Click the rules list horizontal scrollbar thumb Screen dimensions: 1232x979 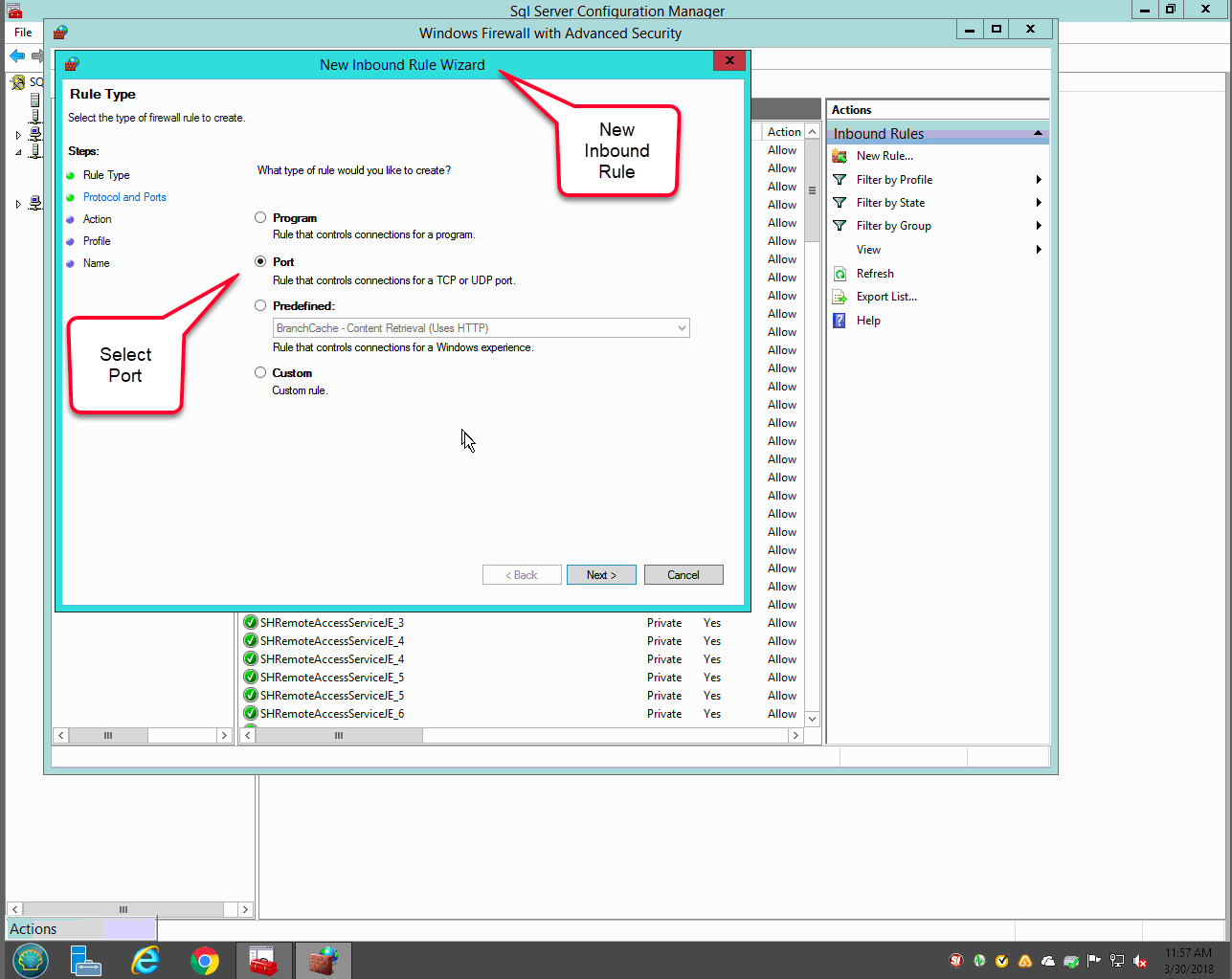tap(339, 735)
